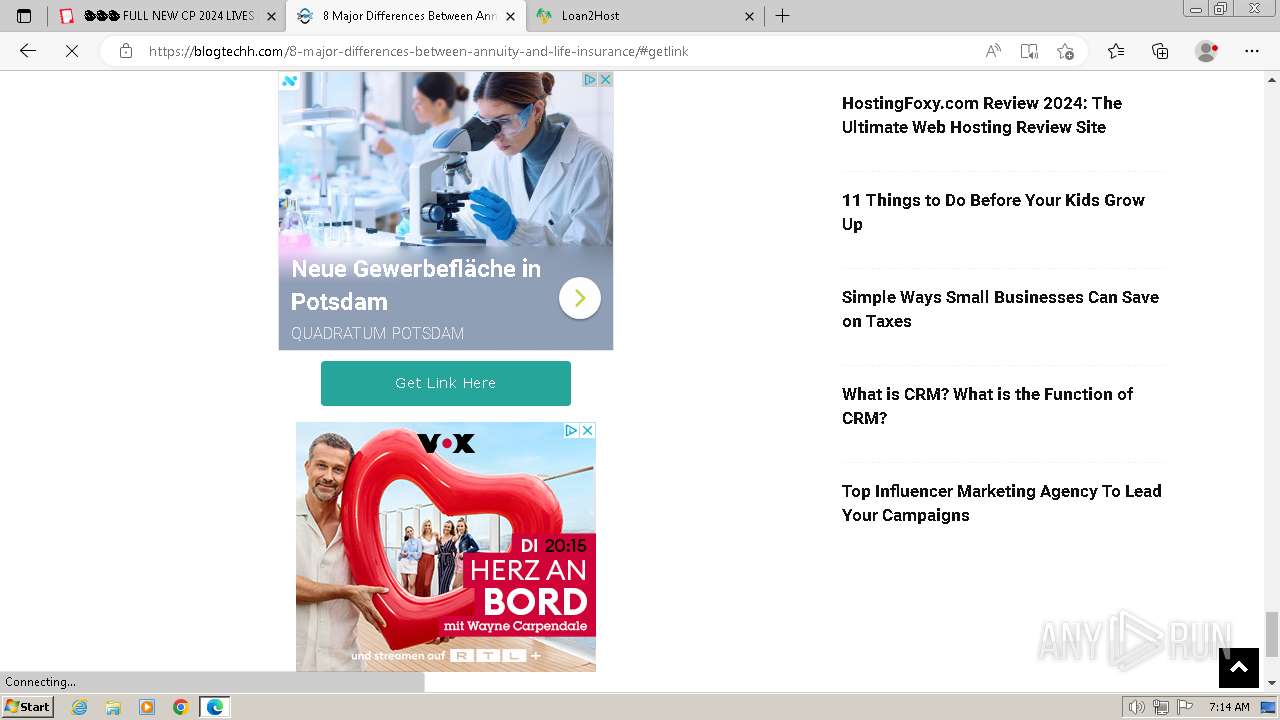Open the Favorites list

1116,51
